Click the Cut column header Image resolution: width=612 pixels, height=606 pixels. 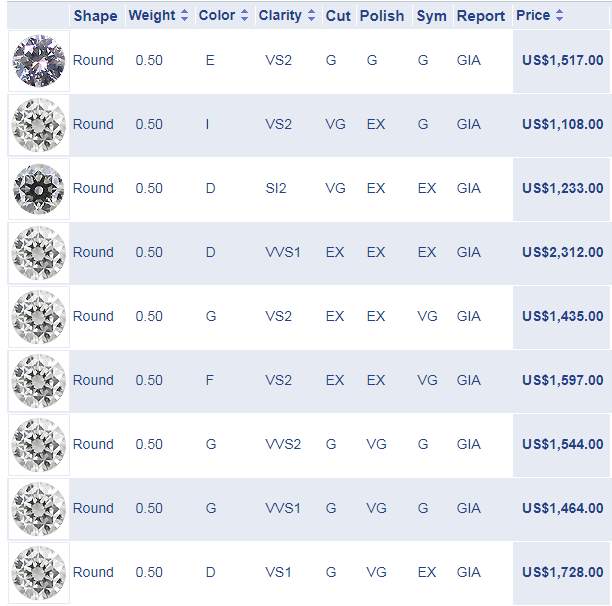point(338,16)
